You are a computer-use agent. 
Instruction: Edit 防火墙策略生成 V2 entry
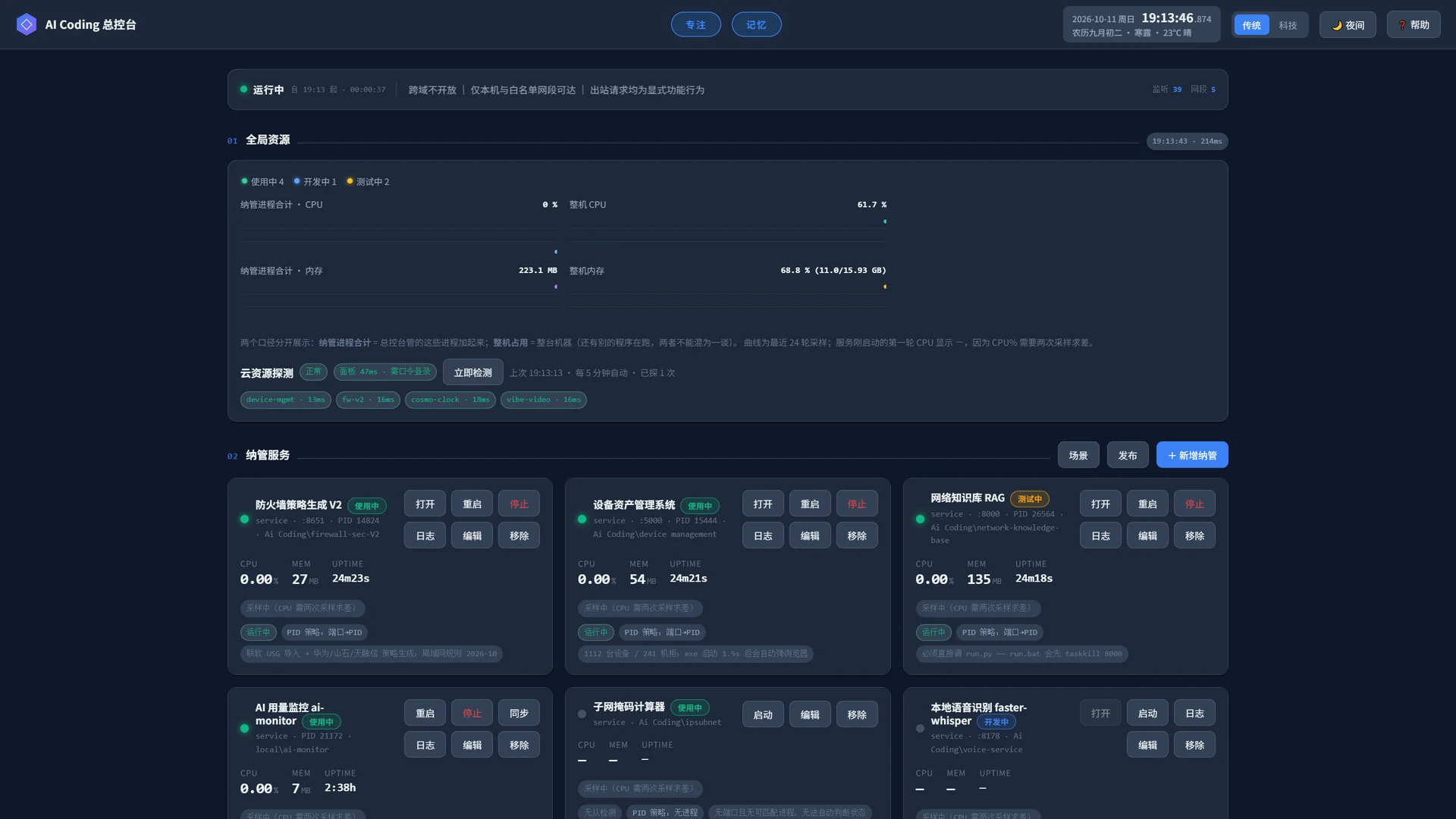tap(472, 535)
